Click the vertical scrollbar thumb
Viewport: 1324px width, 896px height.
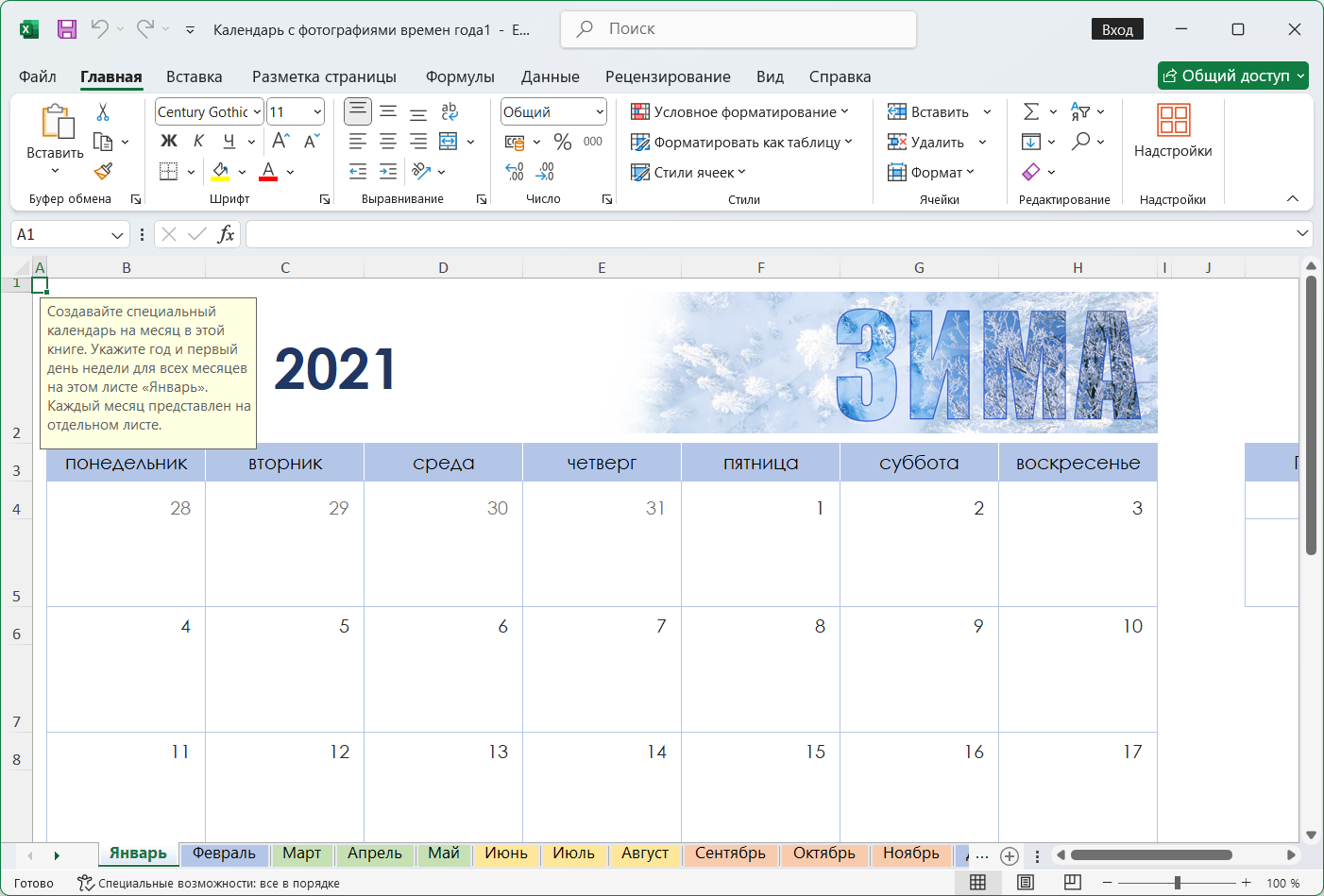[x=1311, y=415]
